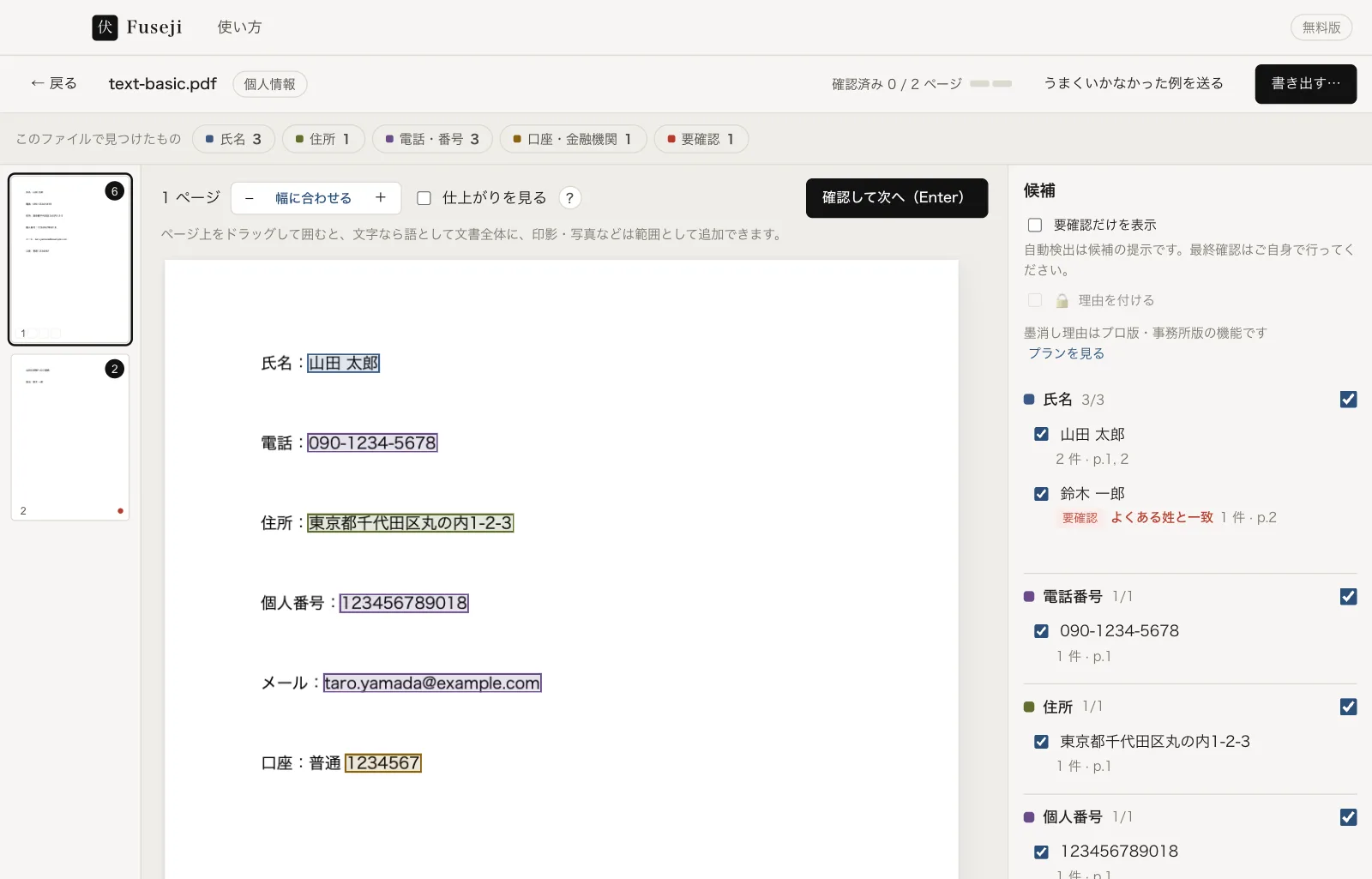Screen dimensions: 1372x879
Task: Click highlighted taro.yamada@example.com in document
Action: [x=432, y=683]
